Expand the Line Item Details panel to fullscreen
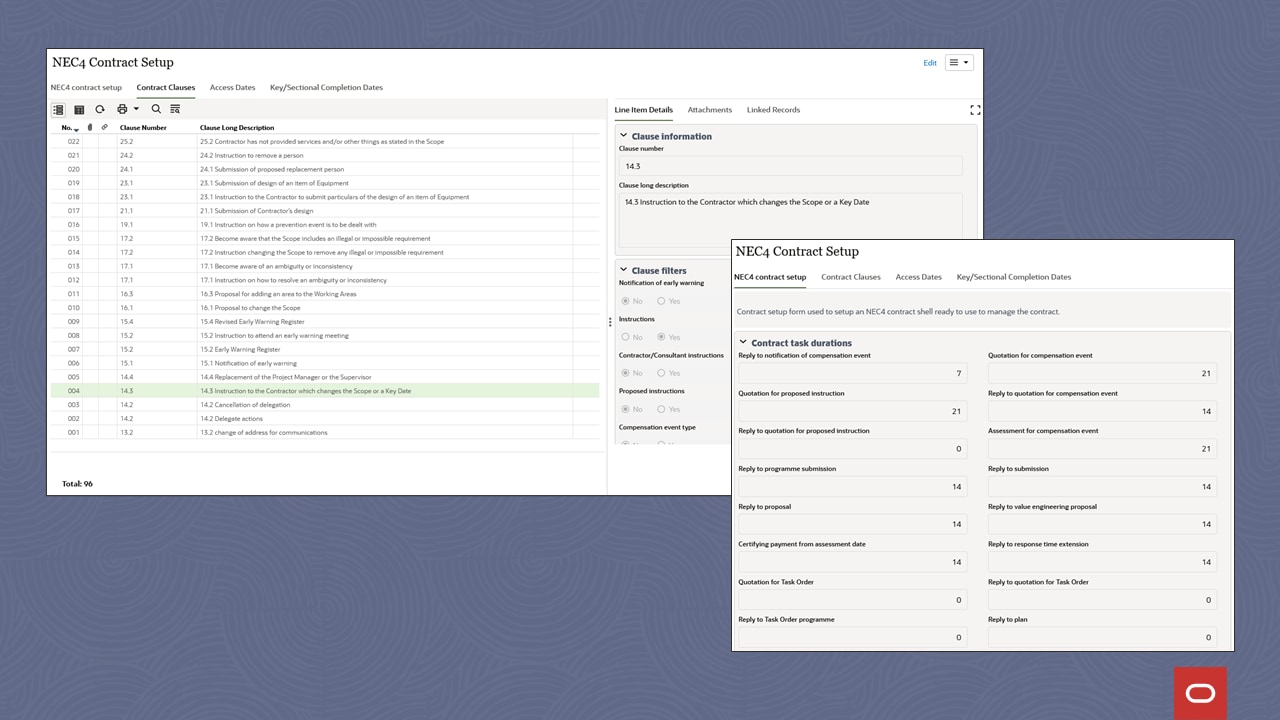 [975, 110]
